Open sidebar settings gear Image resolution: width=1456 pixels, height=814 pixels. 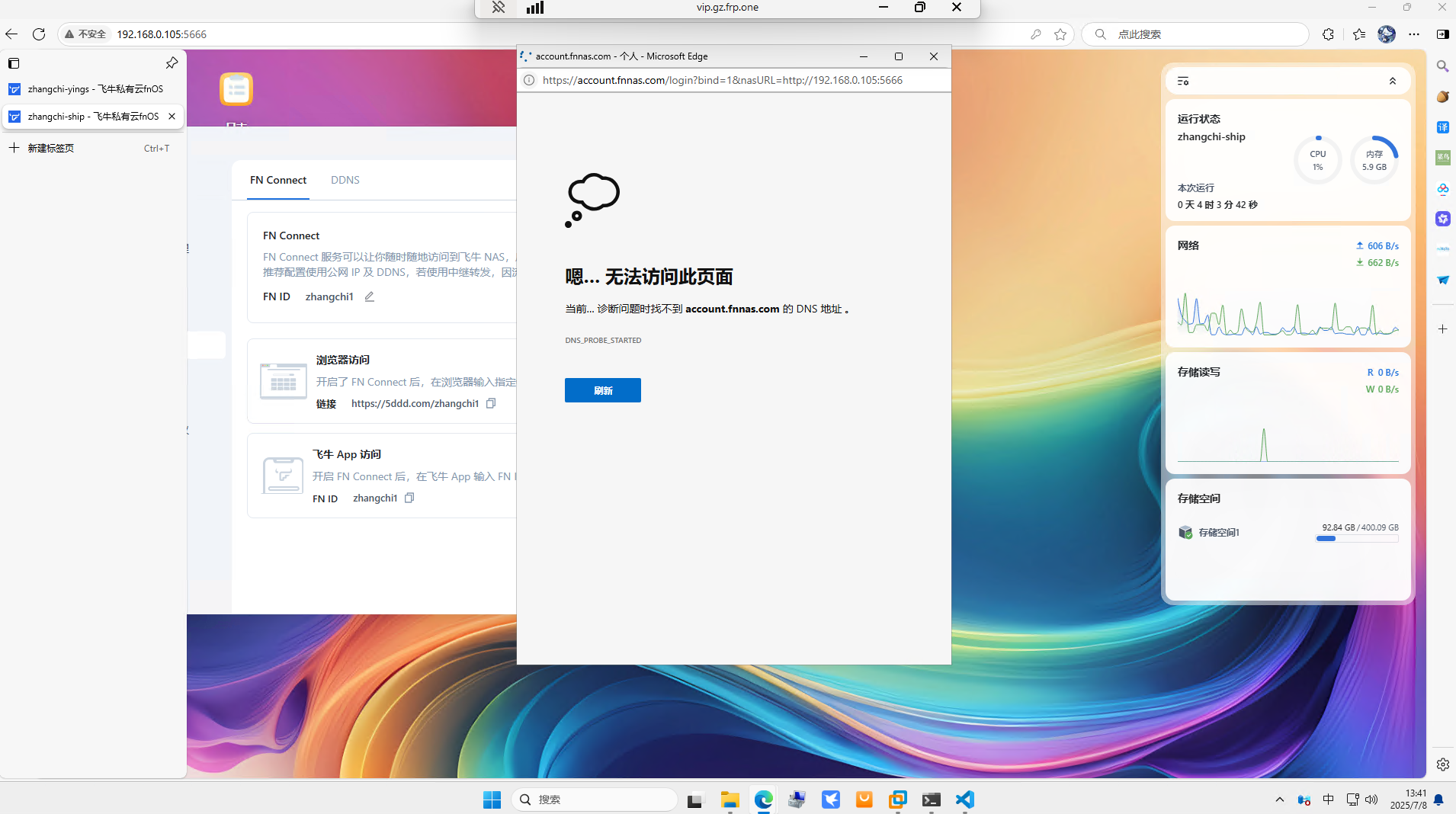point(1442,764)
